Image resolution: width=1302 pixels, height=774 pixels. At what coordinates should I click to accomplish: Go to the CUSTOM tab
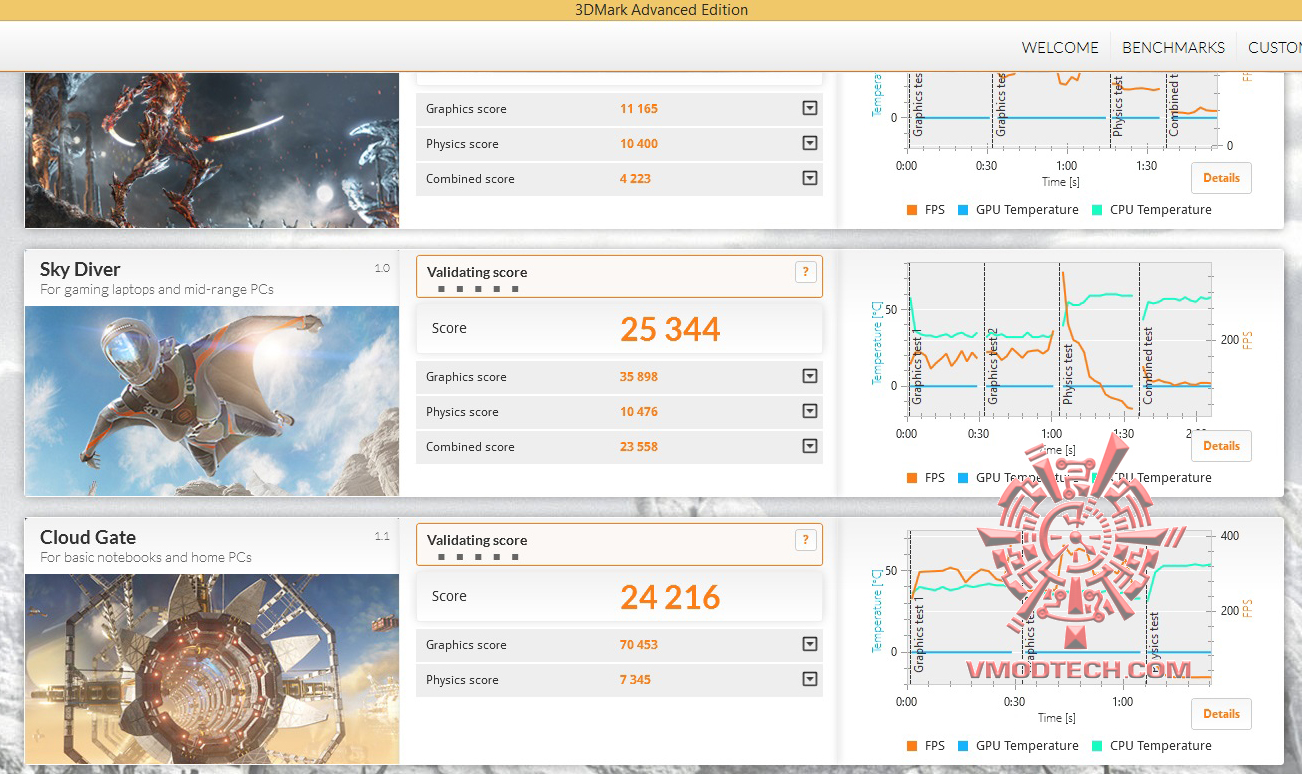coord(1275,47)
